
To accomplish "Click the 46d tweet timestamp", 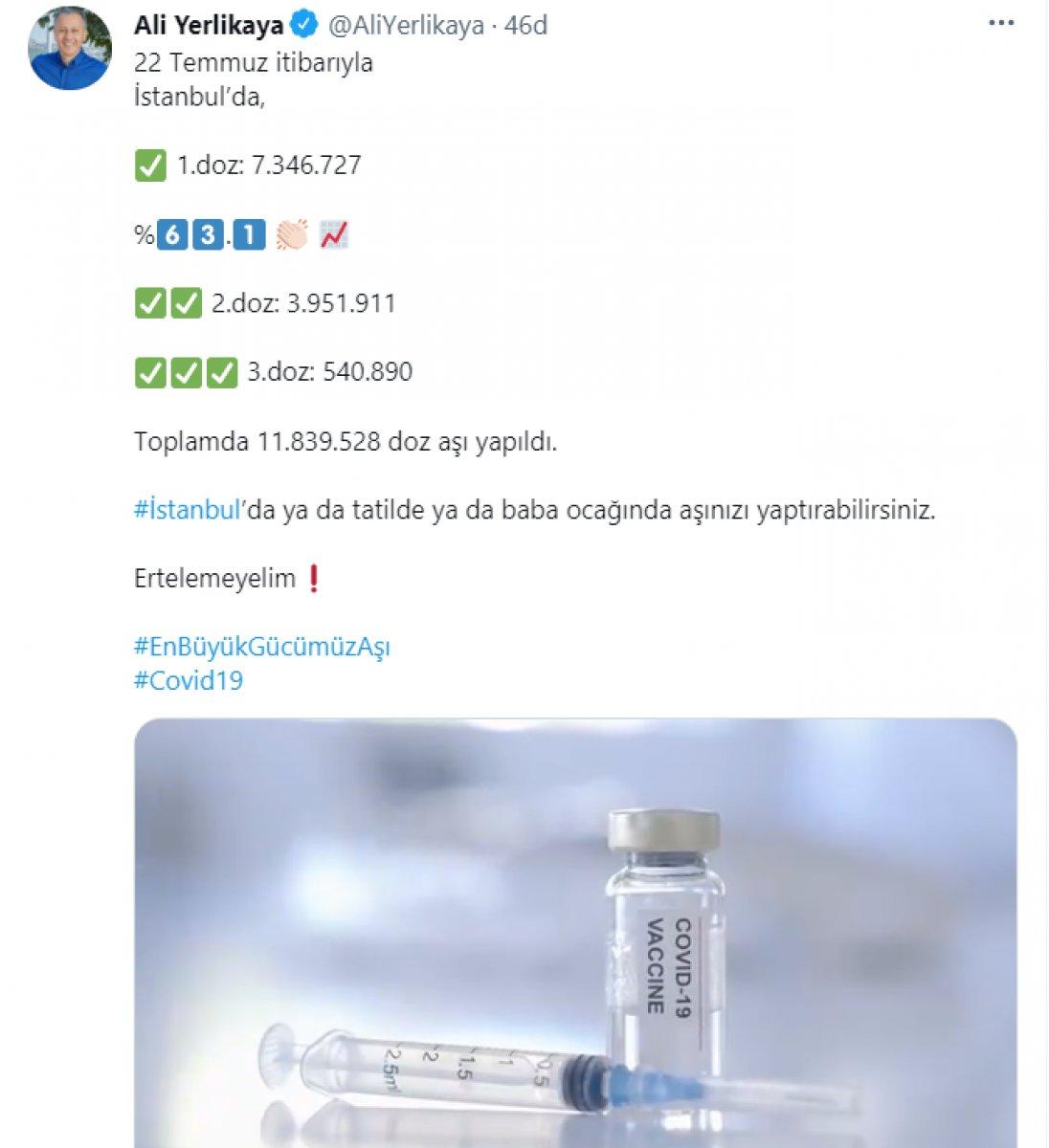I will [x=525, y=26].
